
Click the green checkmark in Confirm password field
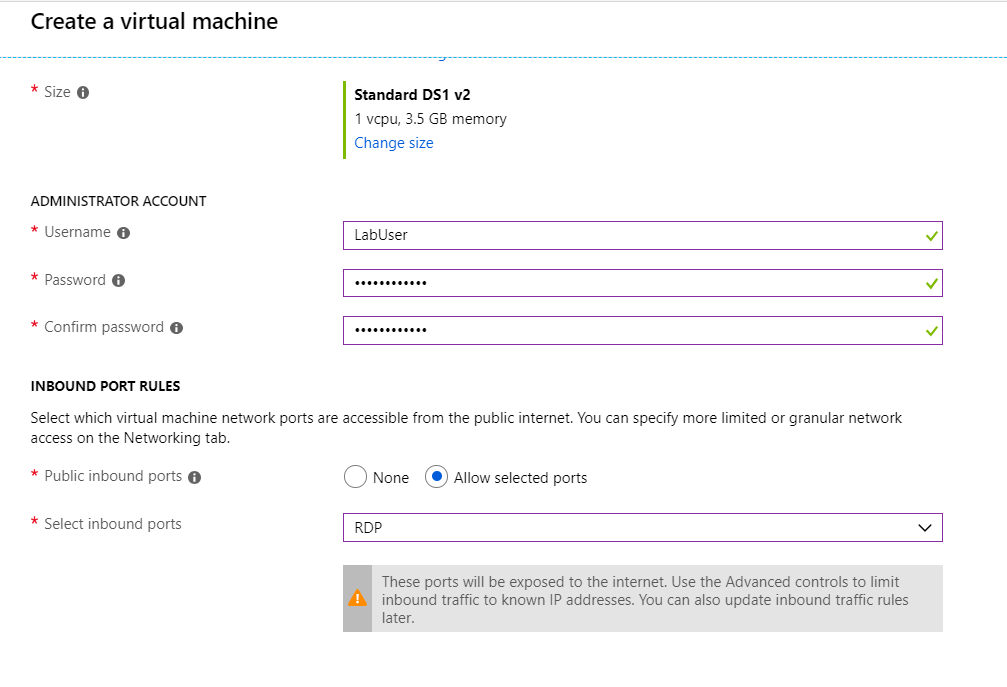click(x=931, y=330)
